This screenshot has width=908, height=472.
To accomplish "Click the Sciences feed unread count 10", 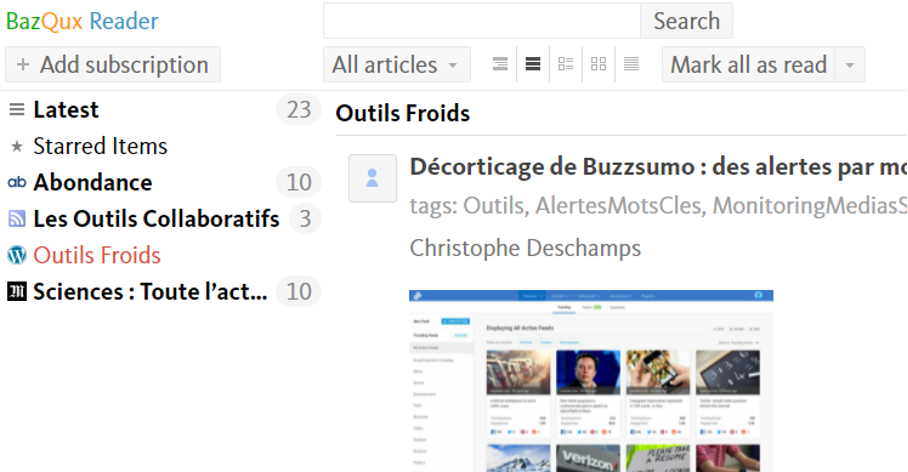I will (299, 291).
